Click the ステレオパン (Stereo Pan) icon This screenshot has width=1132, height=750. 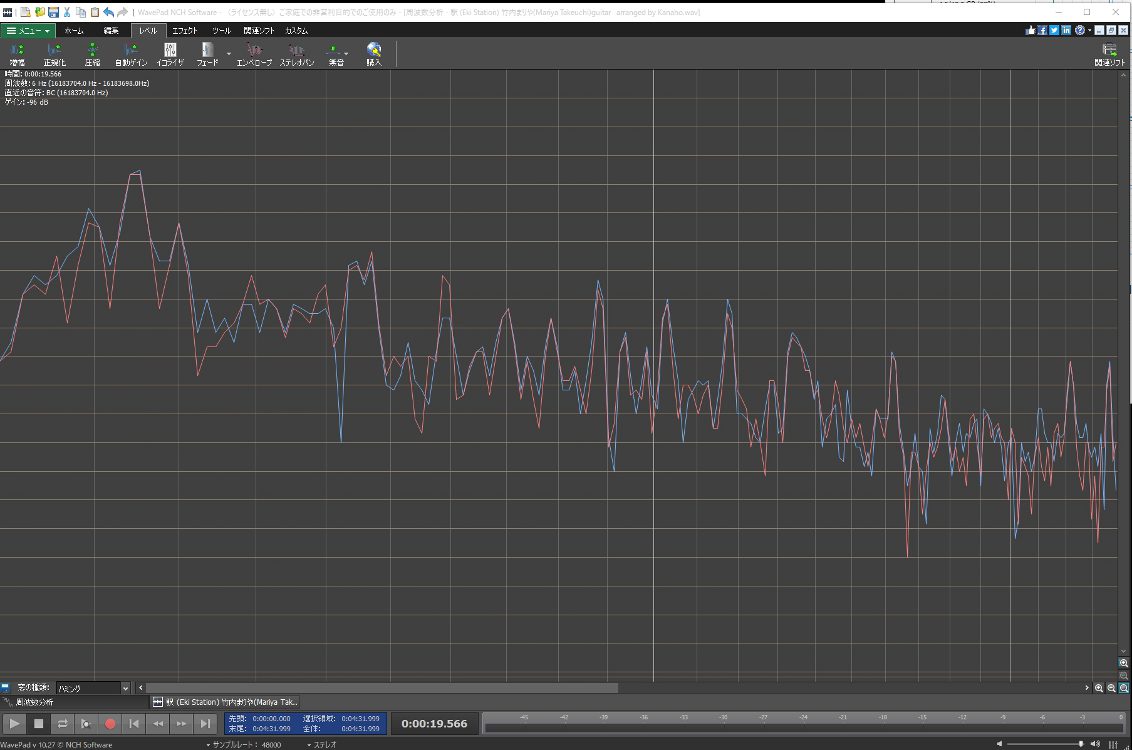[297, 53]
